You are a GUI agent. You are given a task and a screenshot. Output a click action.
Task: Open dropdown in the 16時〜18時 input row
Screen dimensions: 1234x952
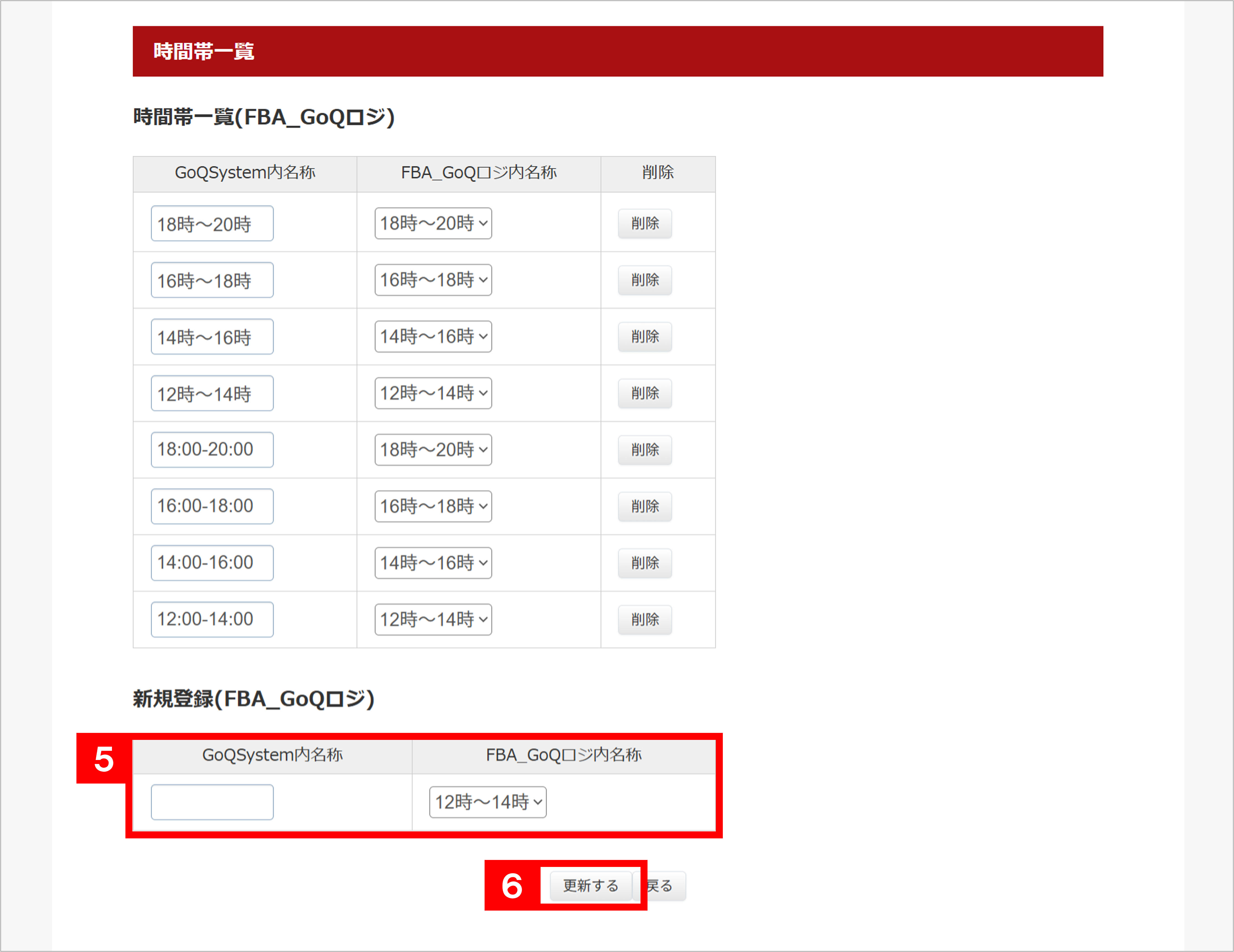click(x=433, y=280)
